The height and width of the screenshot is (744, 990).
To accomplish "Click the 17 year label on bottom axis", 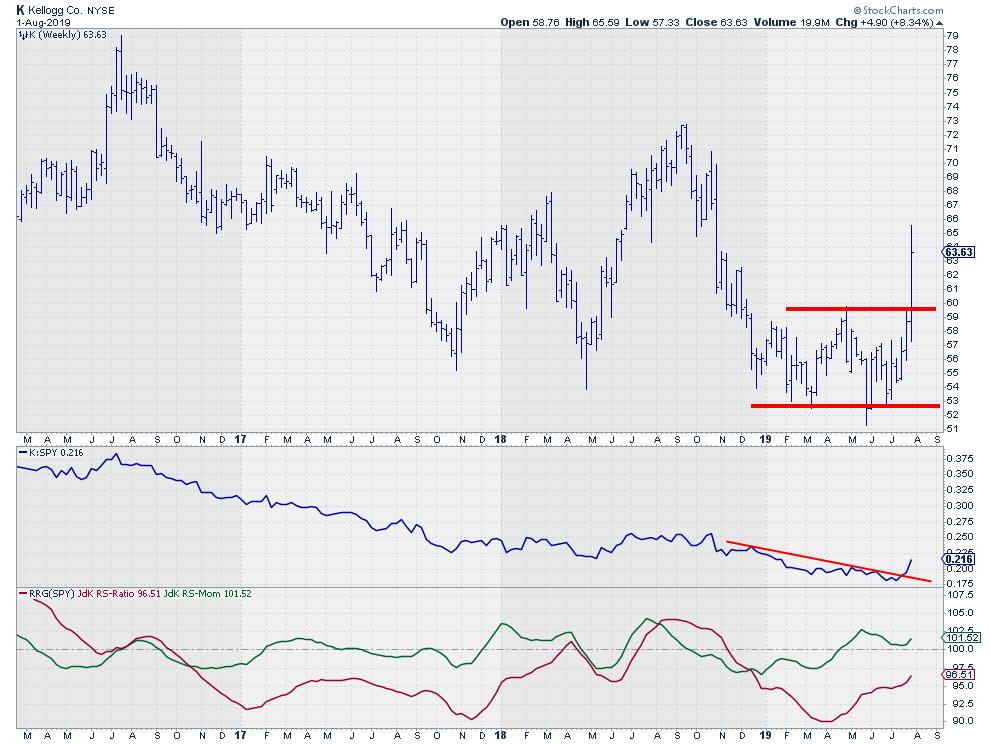I will (240, 735).
